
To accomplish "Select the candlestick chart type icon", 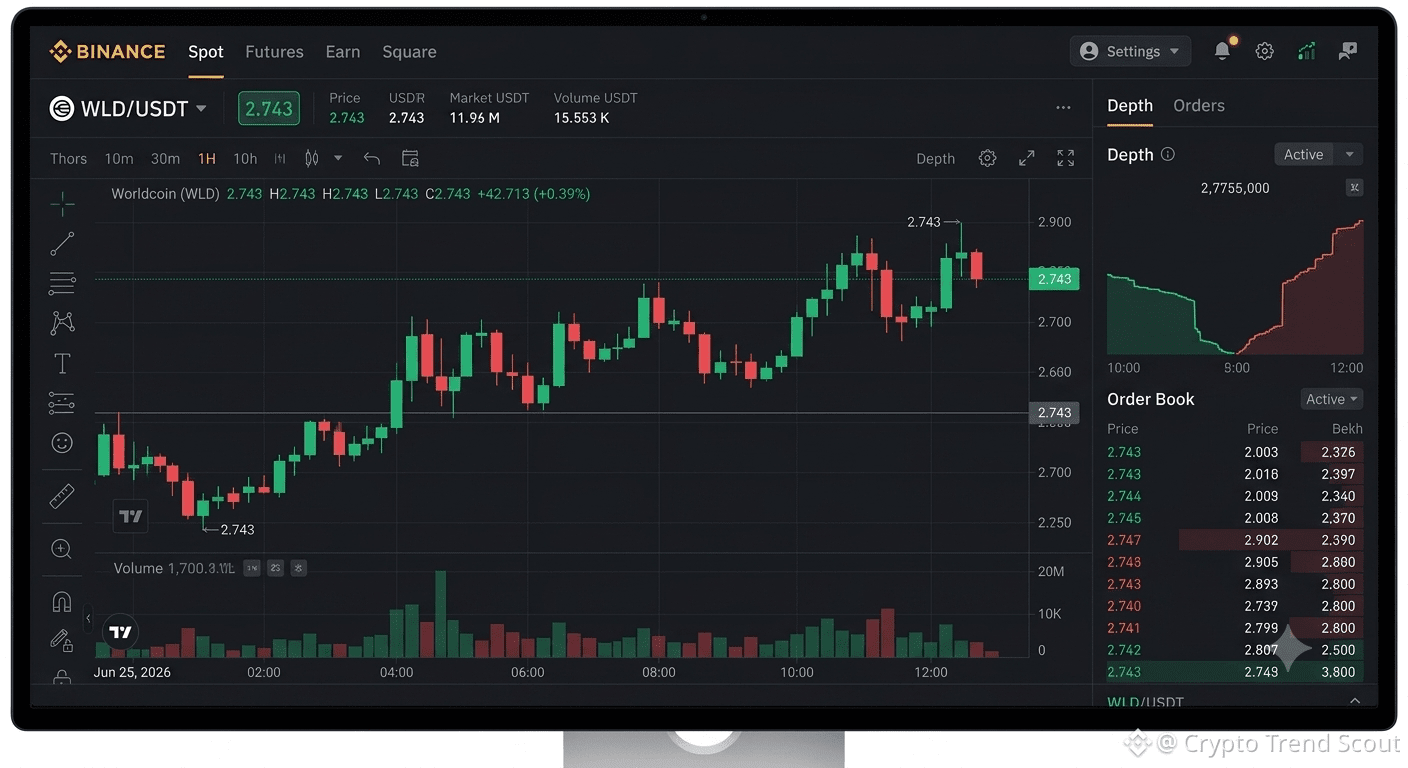I will (312, 158).
